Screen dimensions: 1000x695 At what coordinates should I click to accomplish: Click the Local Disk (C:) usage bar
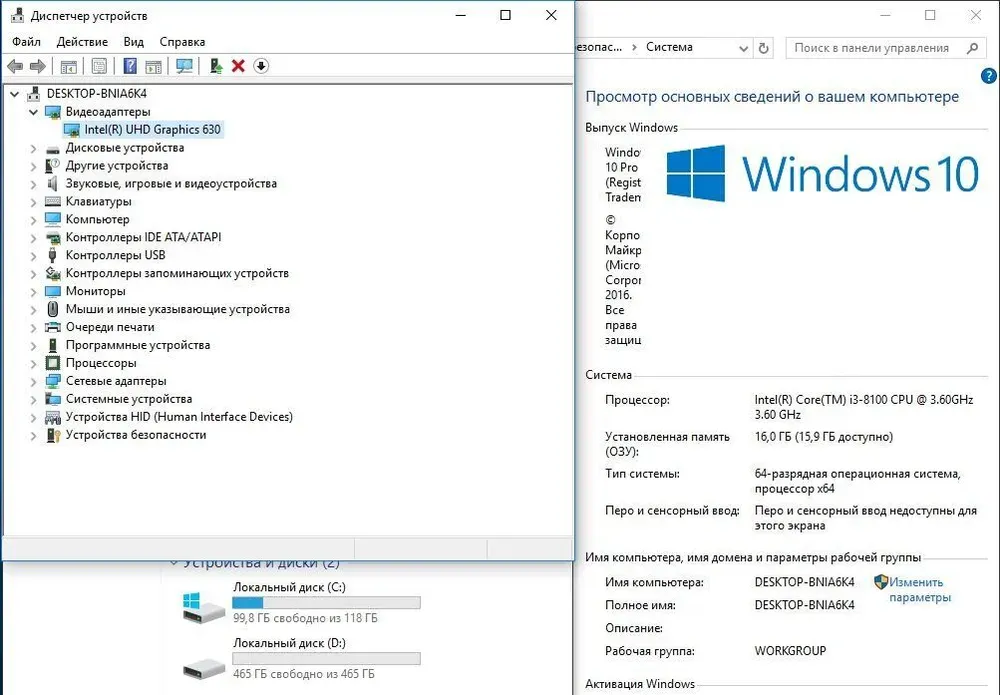(x=326, y=603)
